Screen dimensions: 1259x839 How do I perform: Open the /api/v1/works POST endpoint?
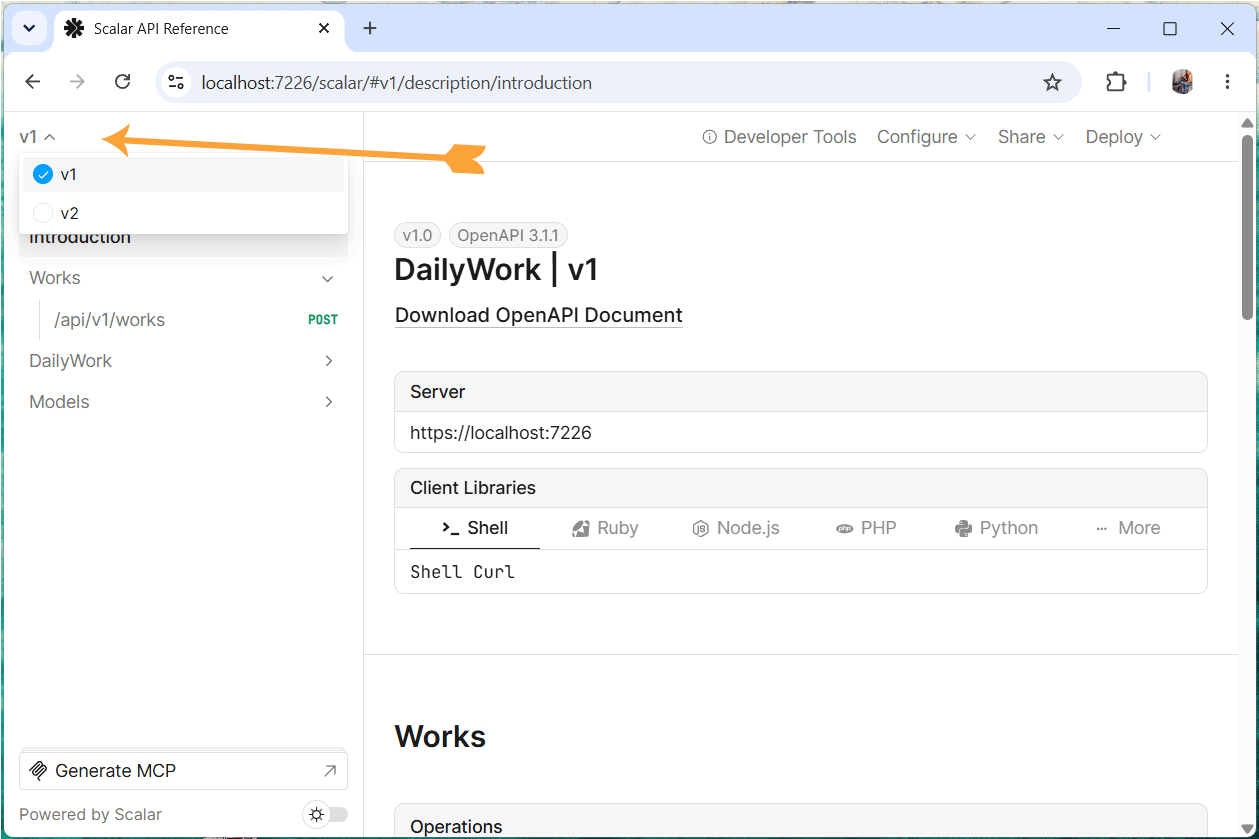point(195,320)
